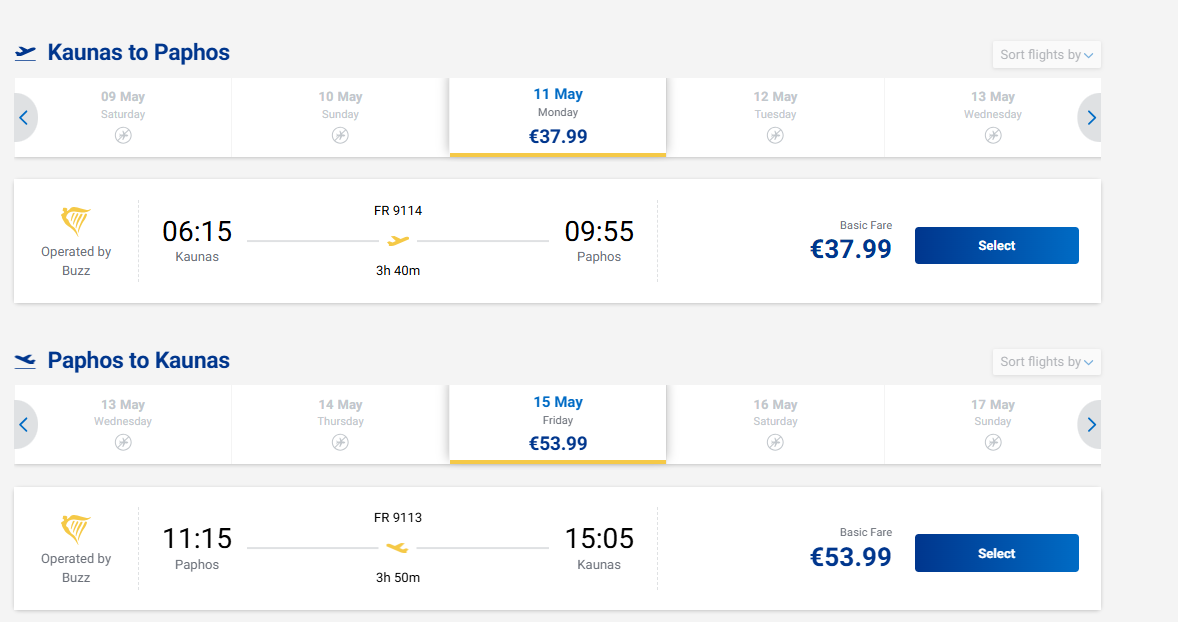The image size is (1178, 622).
Task: Click the Ryanair harp logo on flight FR 9113
Action: pyautogui.click(x=76, y=528)
